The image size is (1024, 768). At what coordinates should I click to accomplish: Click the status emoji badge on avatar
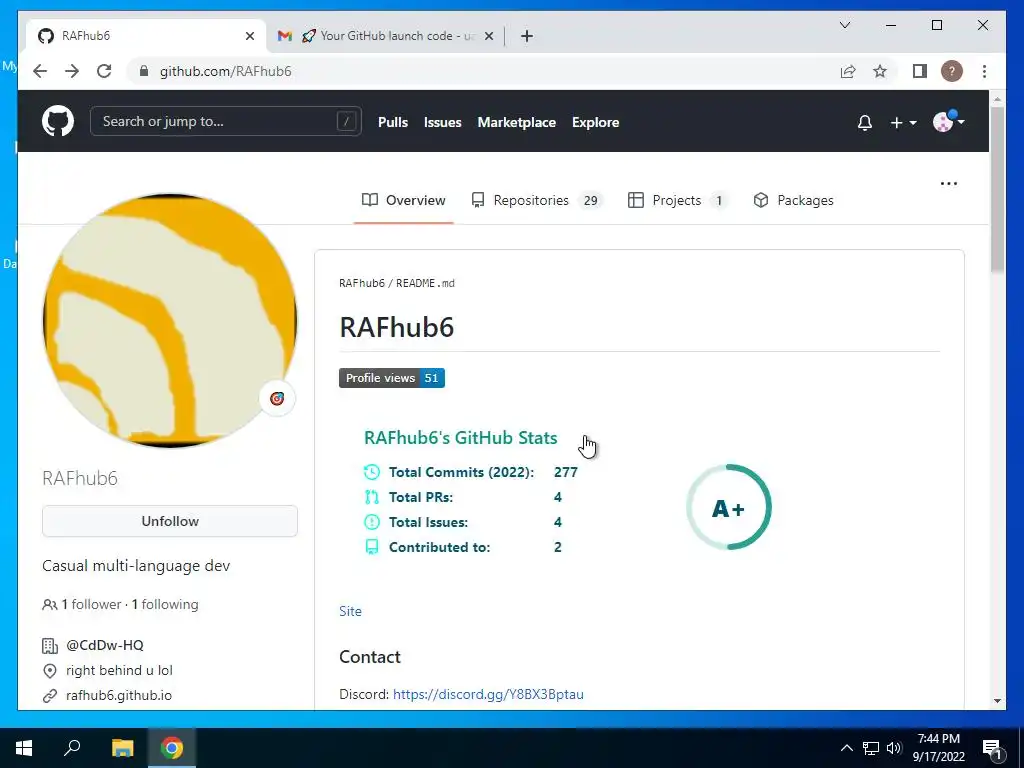click(x=277, y=398)
